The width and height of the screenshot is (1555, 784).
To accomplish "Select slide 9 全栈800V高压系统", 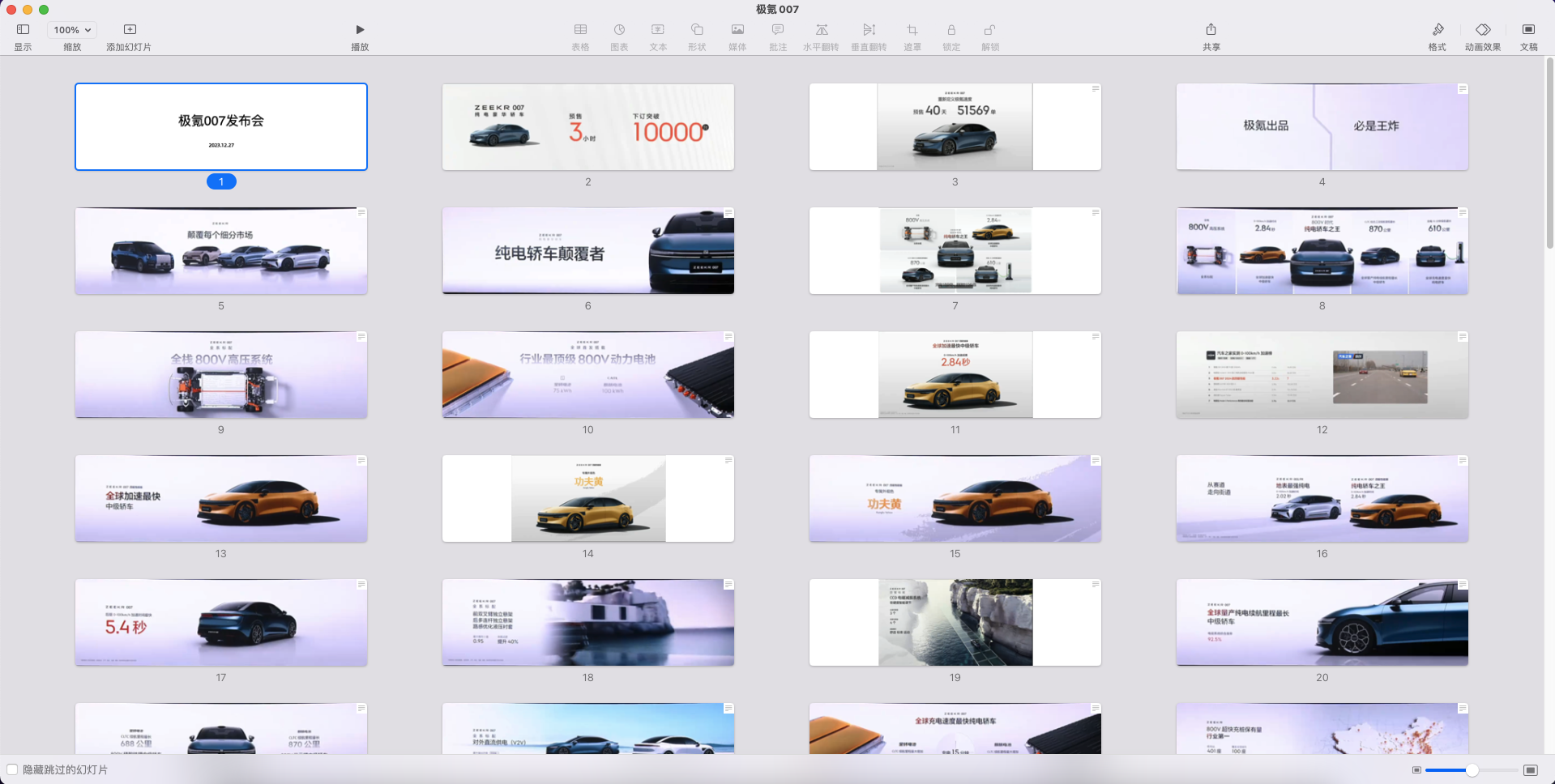I will (221, 374).
